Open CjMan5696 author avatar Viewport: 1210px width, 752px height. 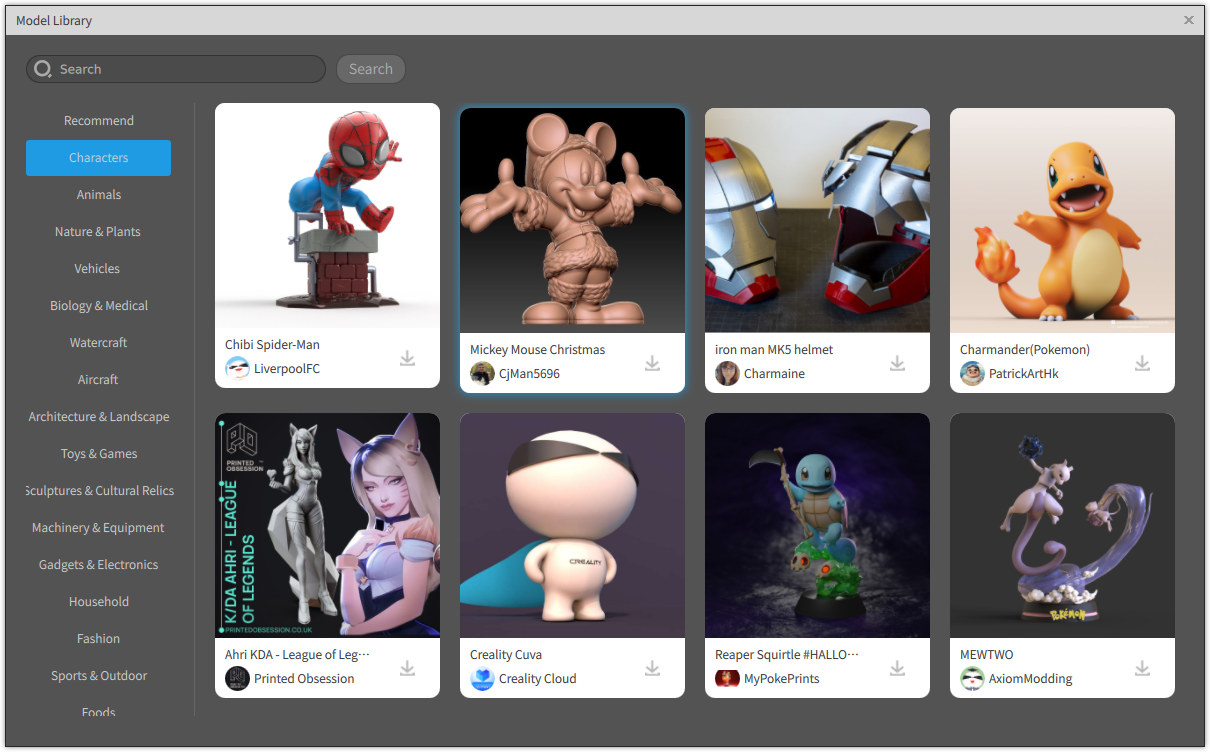pyautogui.click(x=482, y=373)
